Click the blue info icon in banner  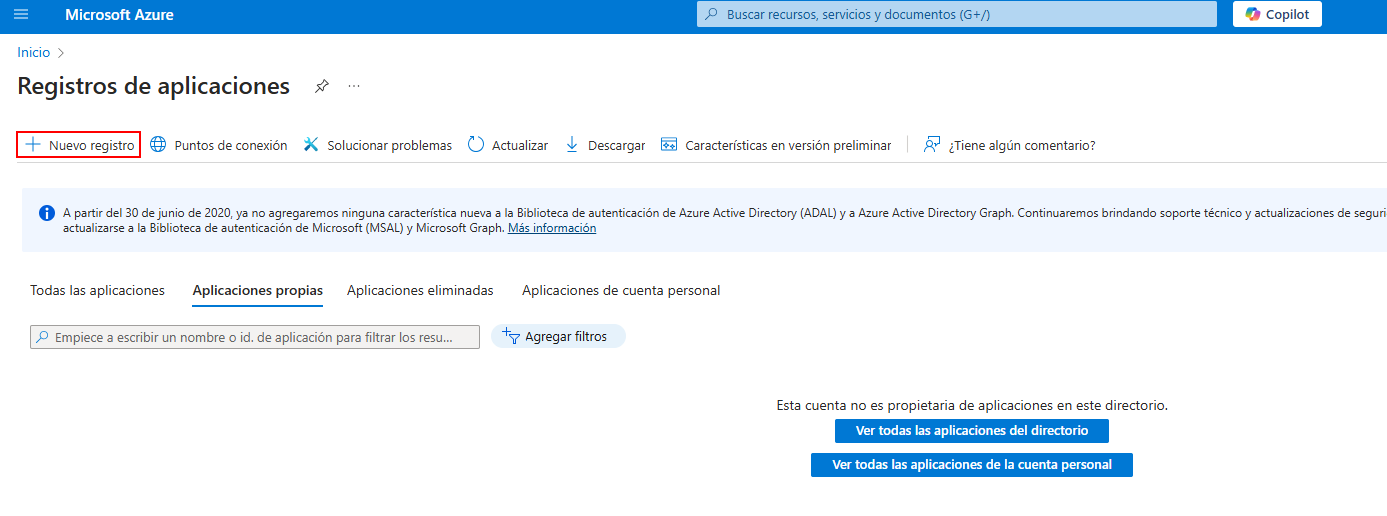tap(46, 213)
